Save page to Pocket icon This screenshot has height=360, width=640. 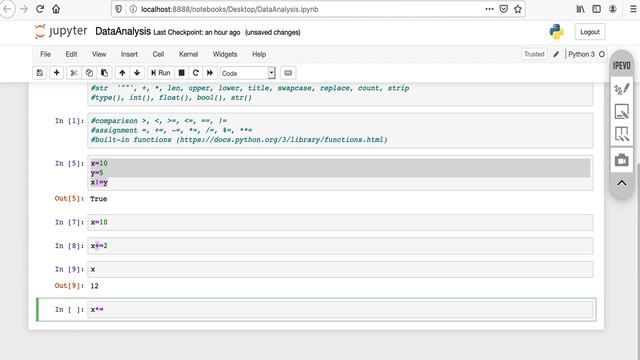click(504, 9)
